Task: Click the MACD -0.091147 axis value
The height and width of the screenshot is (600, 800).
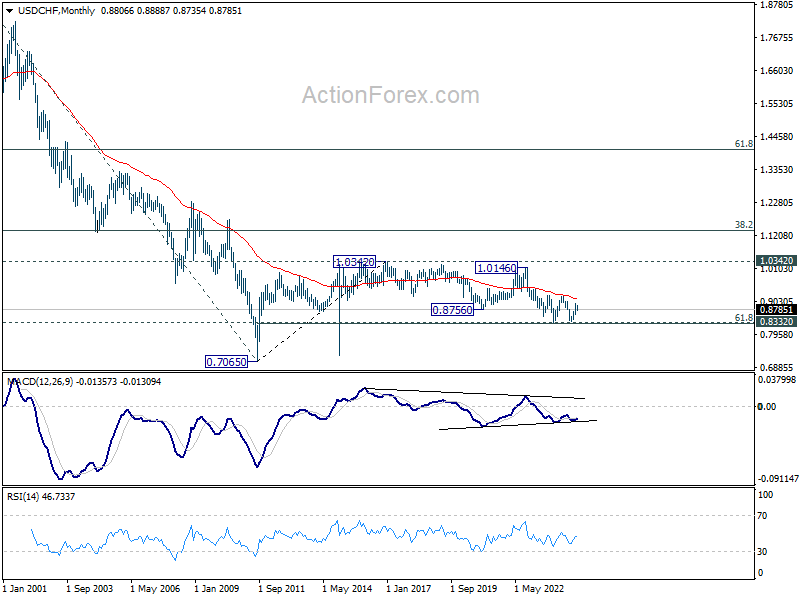Action: point(778,479)
